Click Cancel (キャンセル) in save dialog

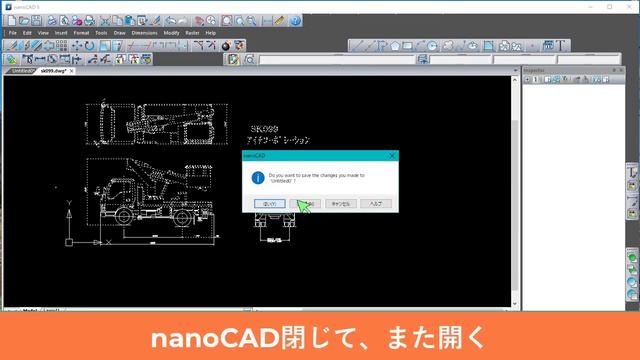click(341, 203)
